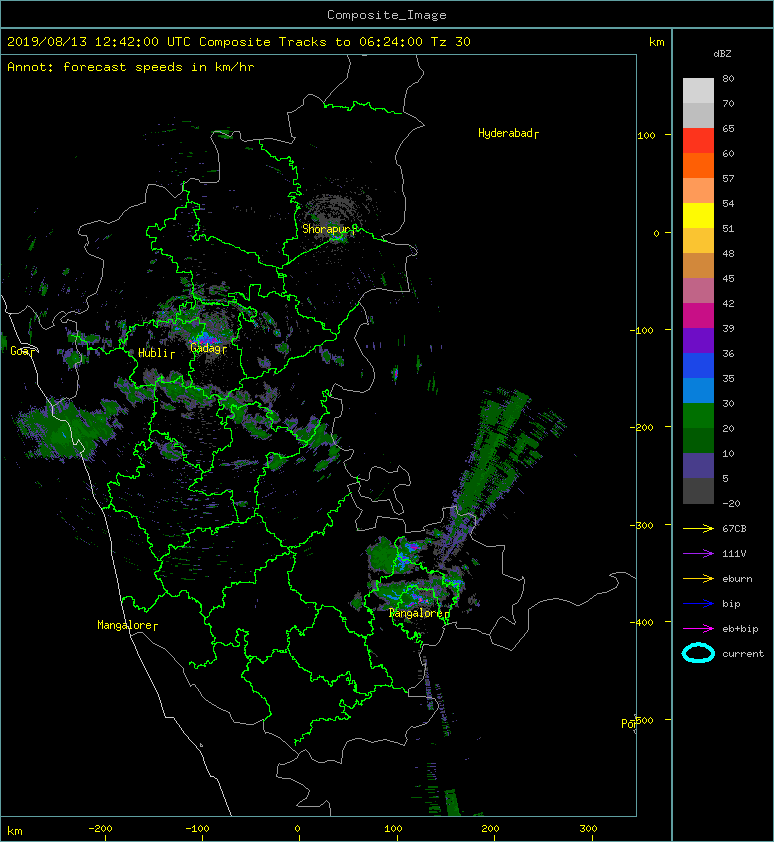
Task: Click the km unit label at top right
Action: click(657, 42)
